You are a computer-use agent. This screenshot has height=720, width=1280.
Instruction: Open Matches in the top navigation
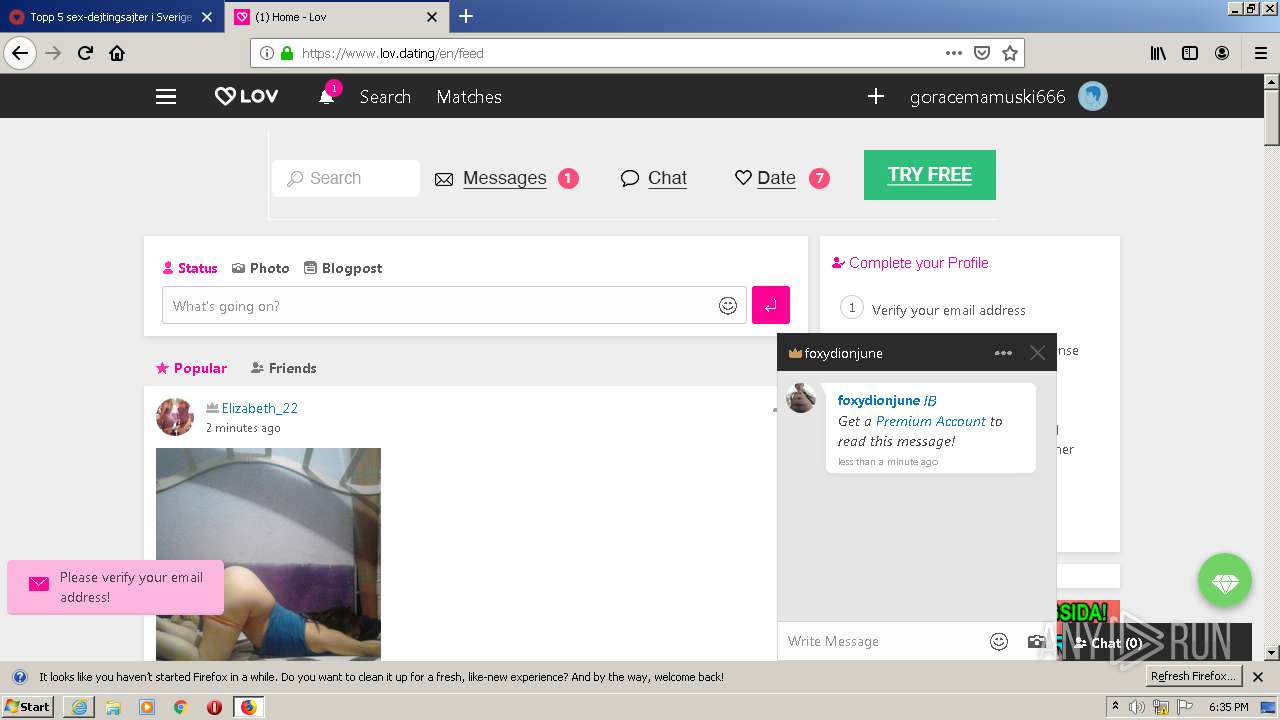(x=469, y=97)
